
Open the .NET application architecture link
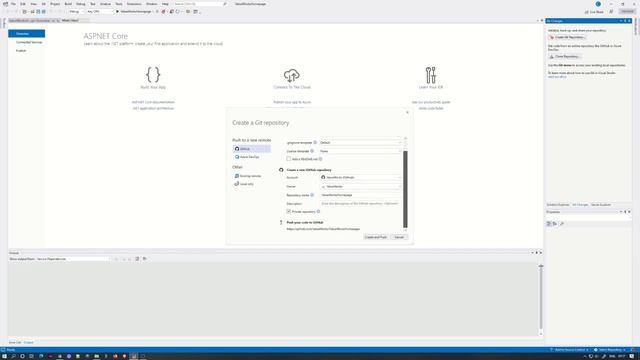[x=153, y=108]
